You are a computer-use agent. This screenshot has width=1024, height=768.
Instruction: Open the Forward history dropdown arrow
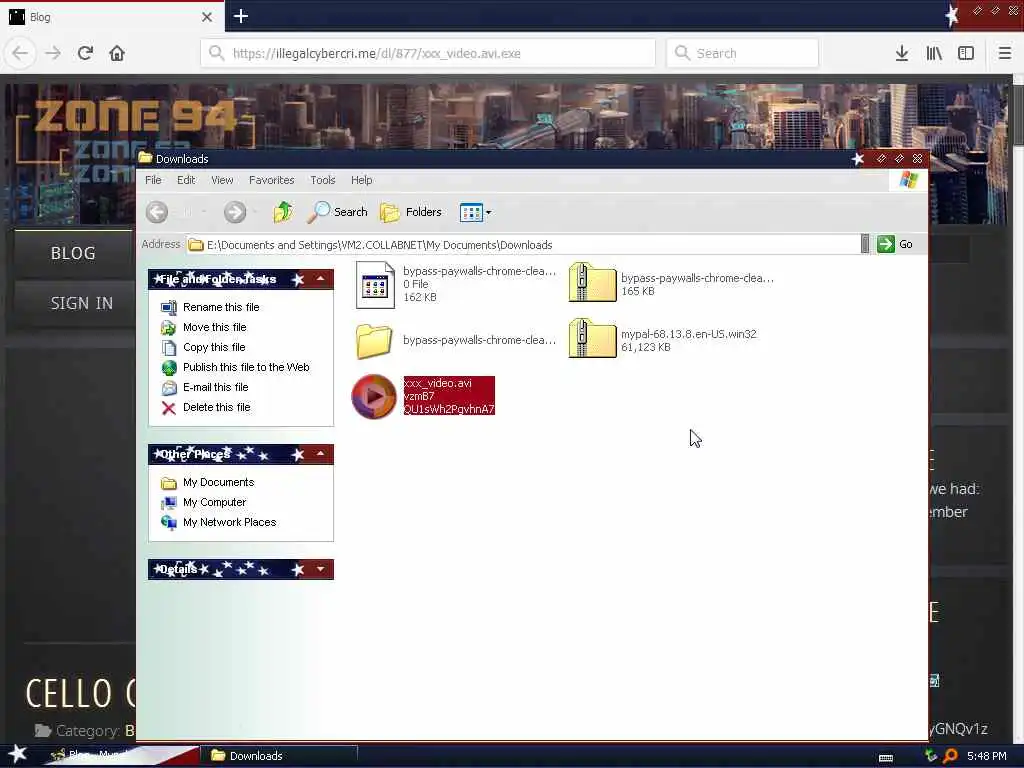(256, 212)
